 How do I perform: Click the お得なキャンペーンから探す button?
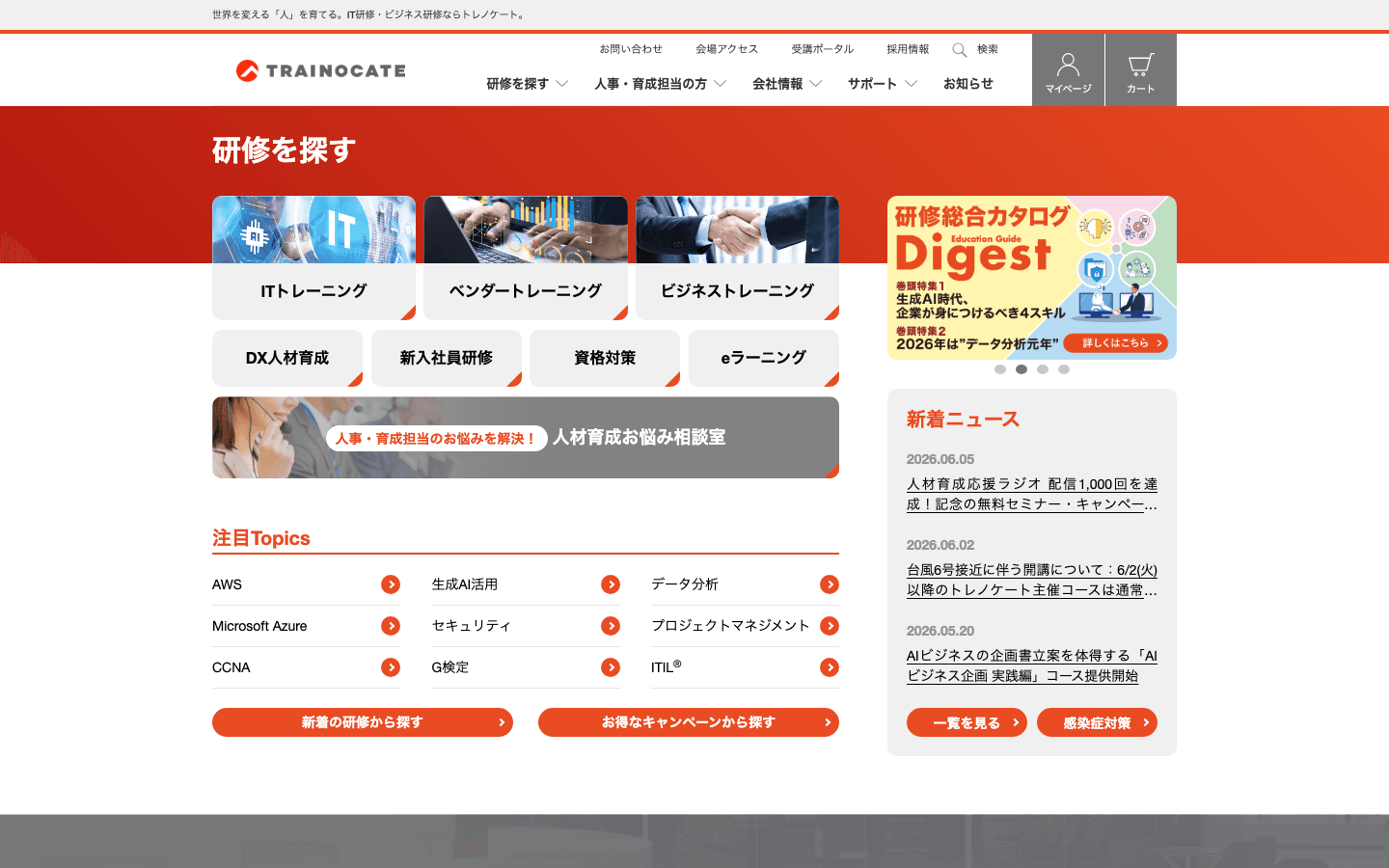689,722
